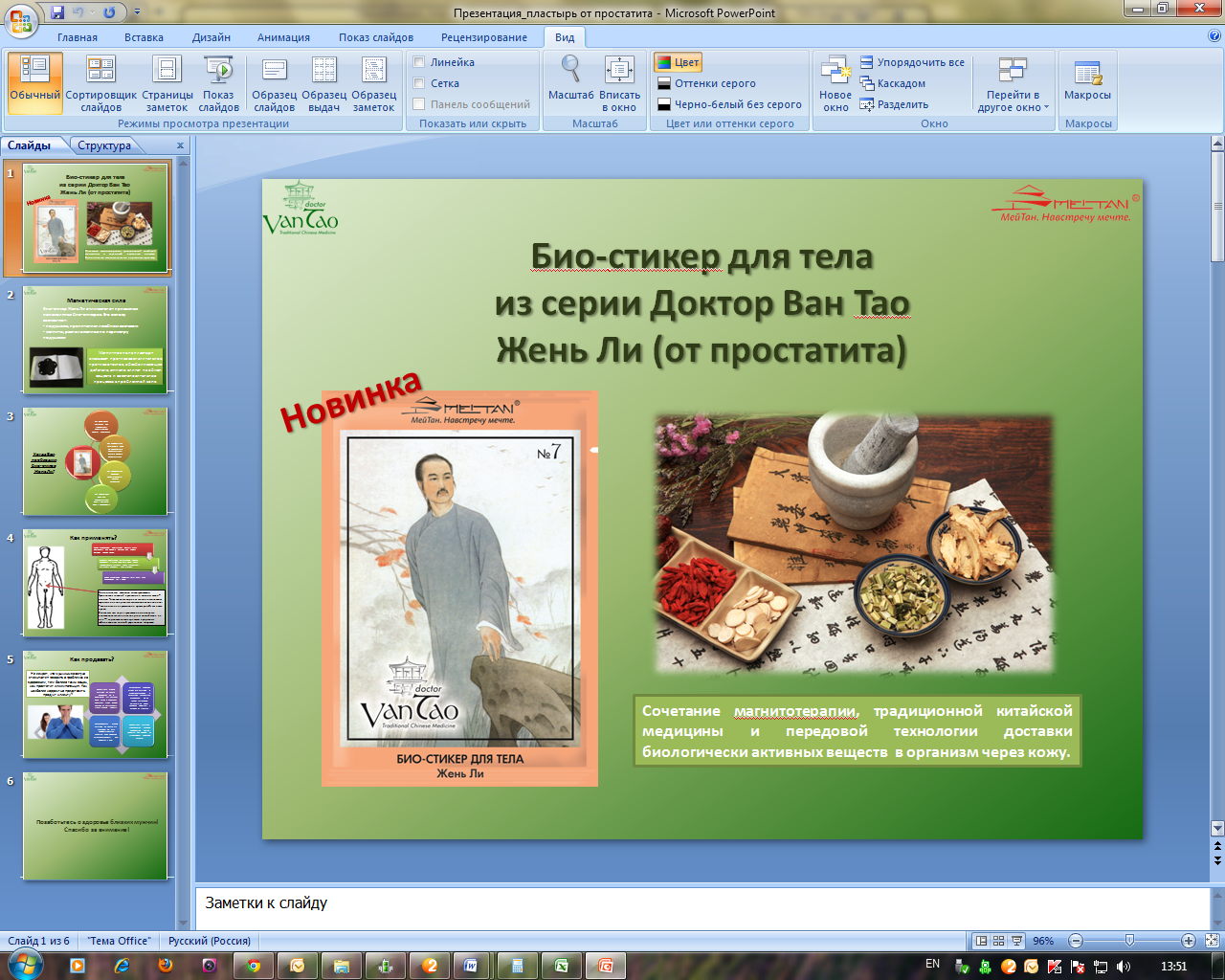Select the Слайды pane tab
This screenshot has height=980, width=1225.
point(30,145)
